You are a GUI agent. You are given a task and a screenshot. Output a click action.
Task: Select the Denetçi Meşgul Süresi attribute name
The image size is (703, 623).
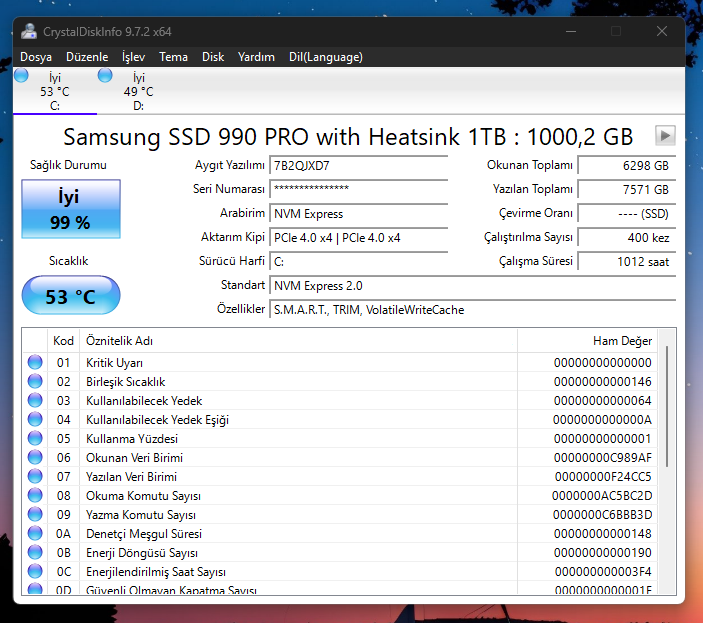144,534
